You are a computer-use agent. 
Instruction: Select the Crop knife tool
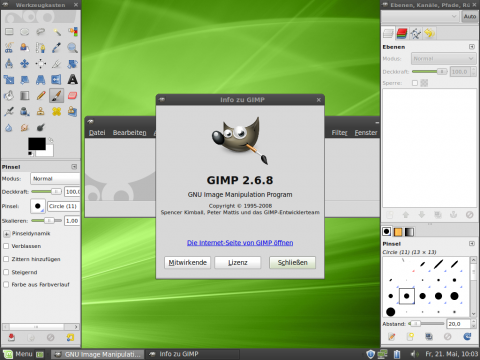[57, 64]
